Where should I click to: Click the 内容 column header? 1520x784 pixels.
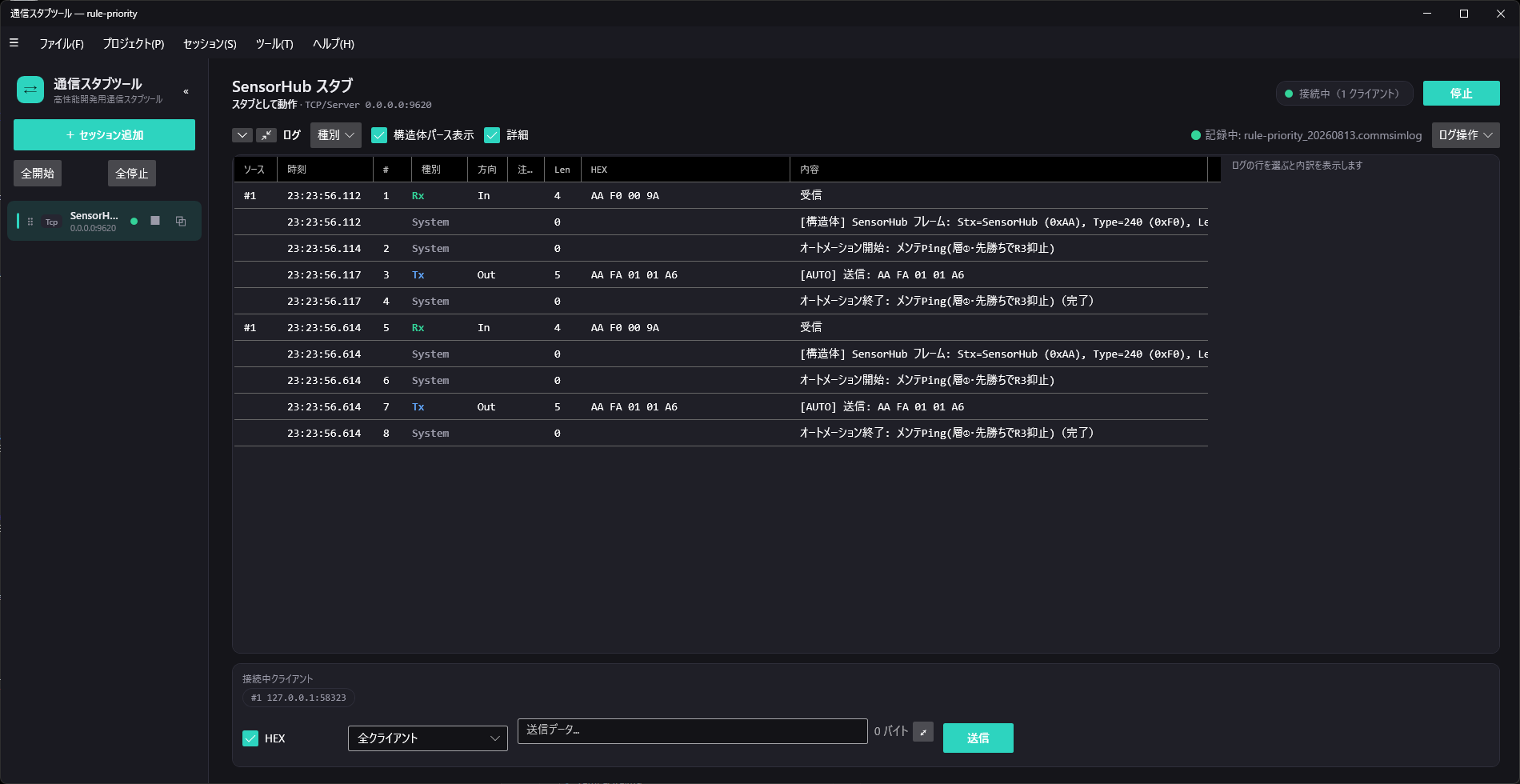(x=998, y=170)
